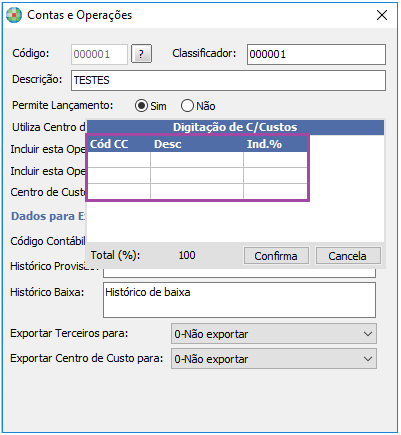401x435 pixels.
Task: Click the Classificador input field
Action: point(316,54)
